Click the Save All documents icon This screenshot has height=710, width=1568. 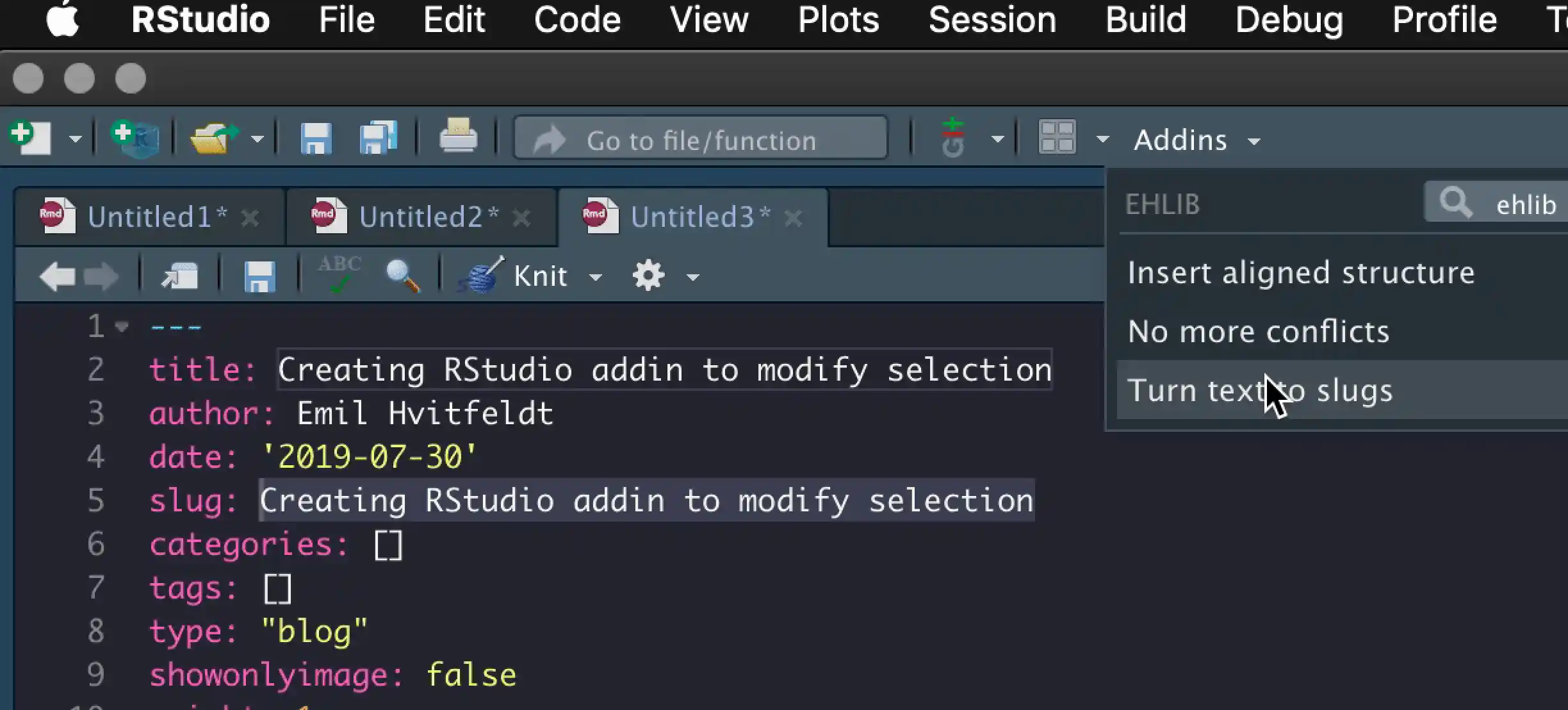(x=378, y=138)
